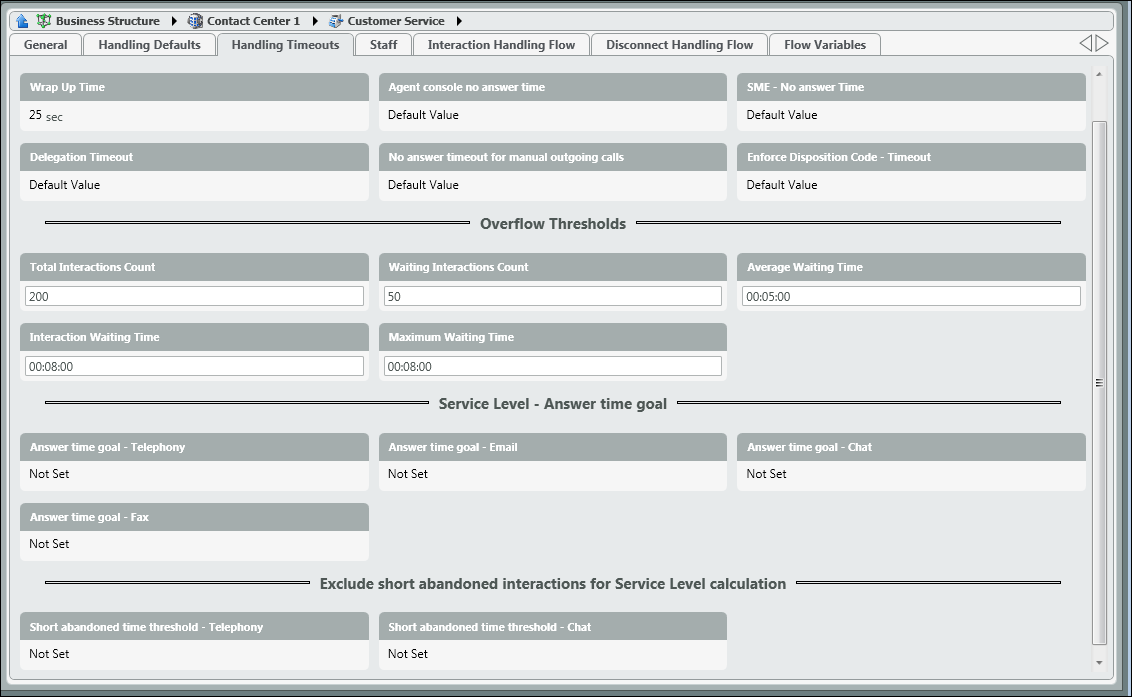1132x697 pixels.
Task: Click the Business Structure network icon
Action: pyautogui.click(x=43, y=21)
